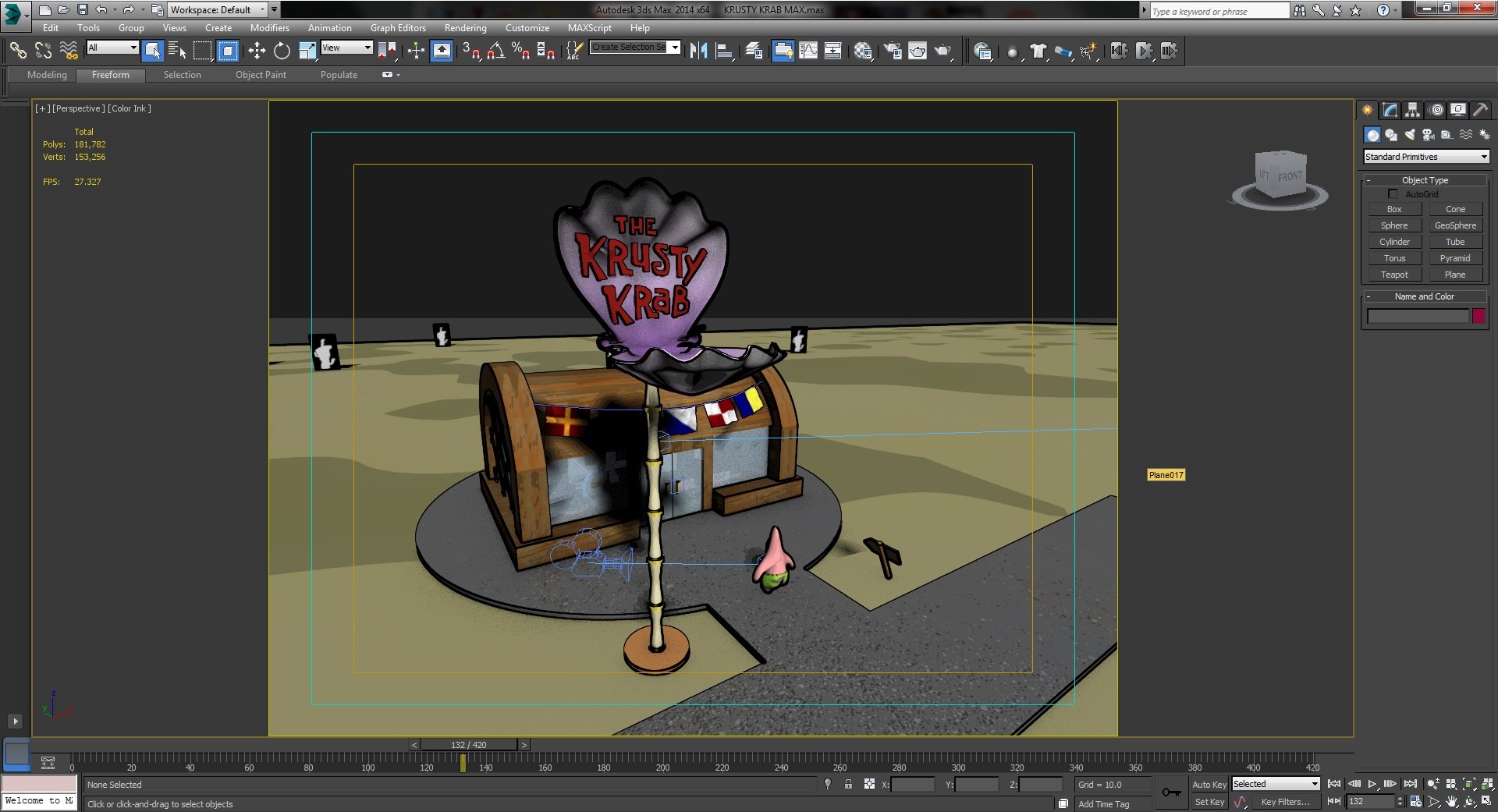
Task: Toggle Angle Snap
Action: point(495,51)
